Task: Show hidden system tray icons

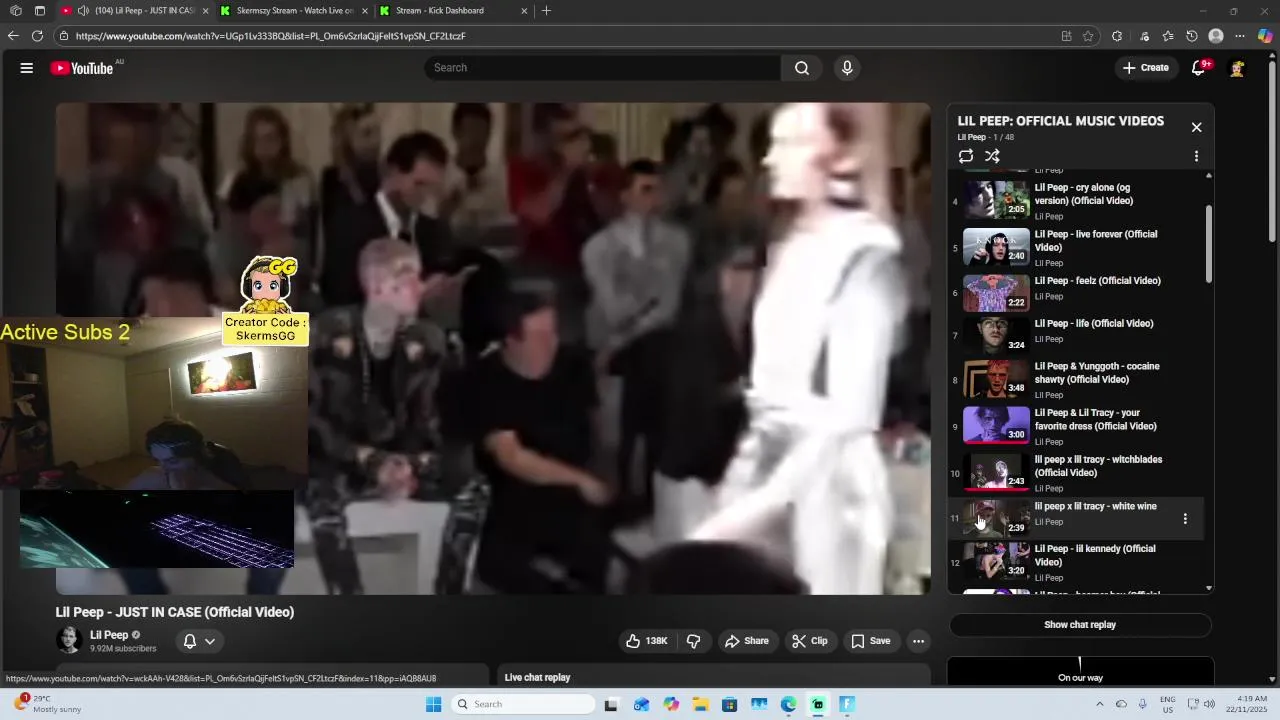Action: point(1100,704)
